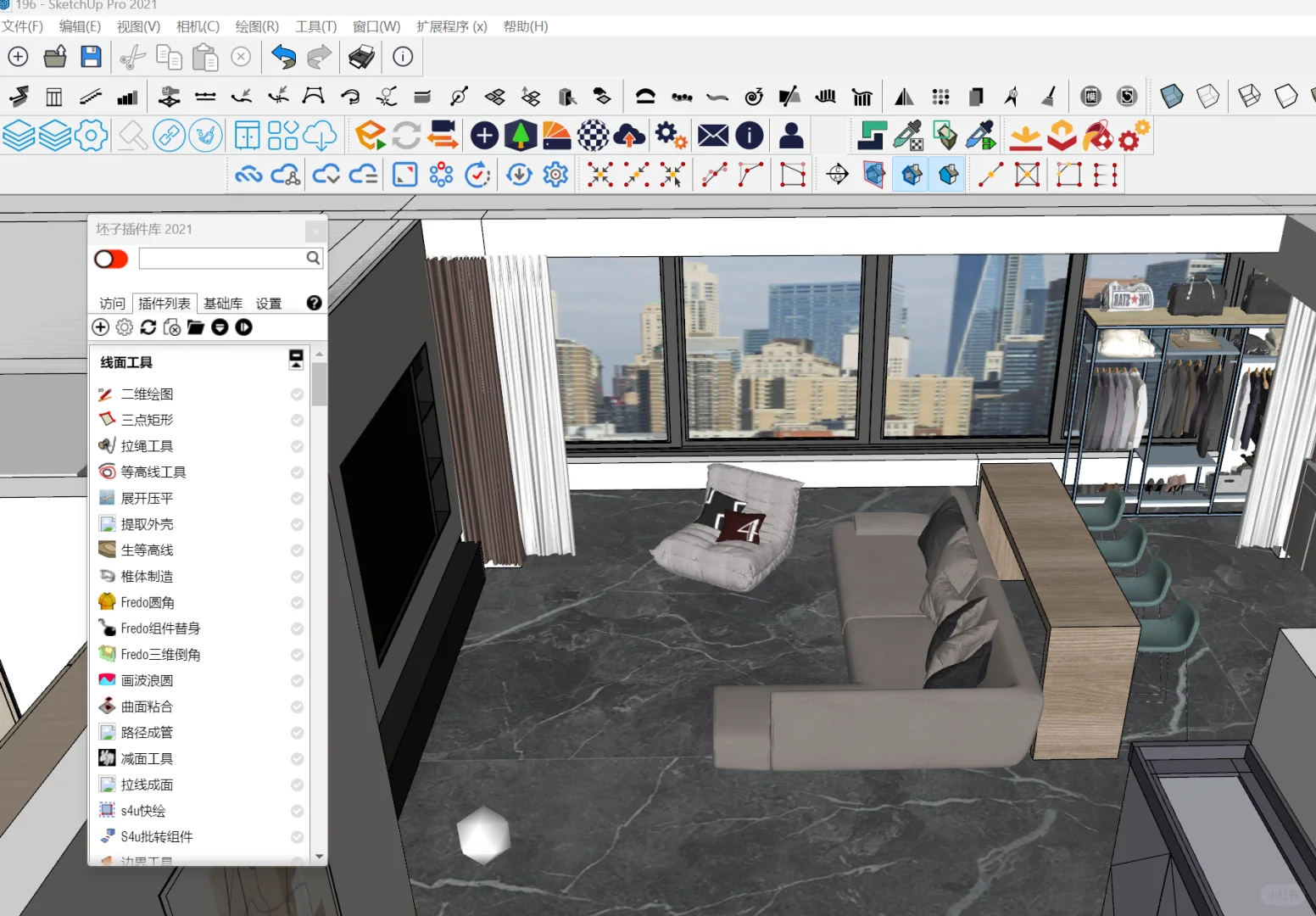Toggle the check mark for S4u批转组件
Image resolution: width=1316 pixels, height=916 pixels.
[x=298, y=837]
